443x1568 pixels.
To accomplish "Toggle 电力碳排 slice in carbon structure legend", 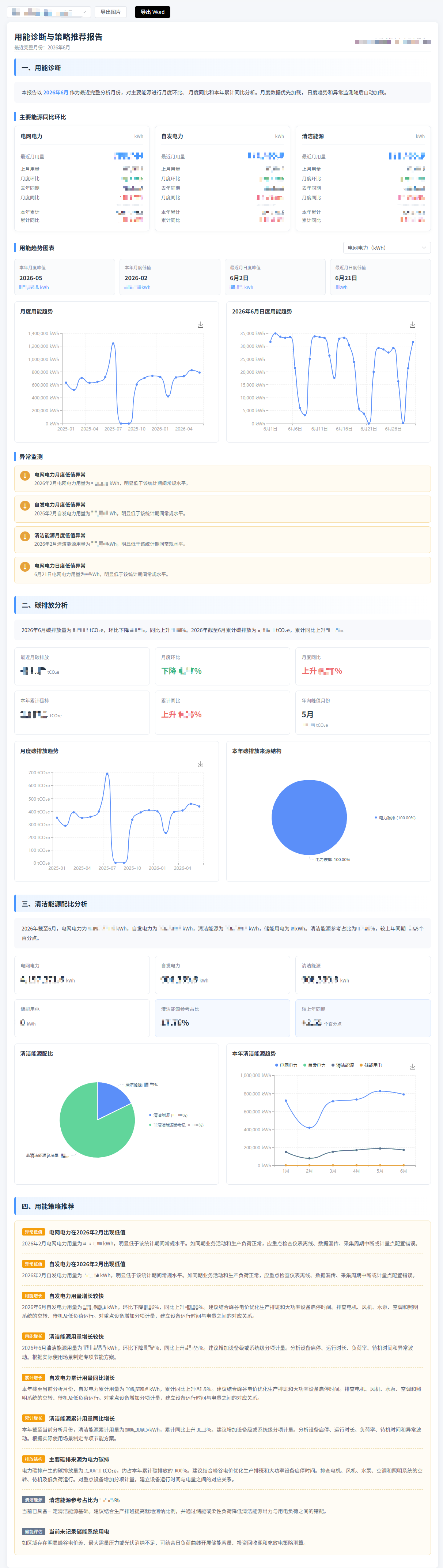I will [395, 817].
